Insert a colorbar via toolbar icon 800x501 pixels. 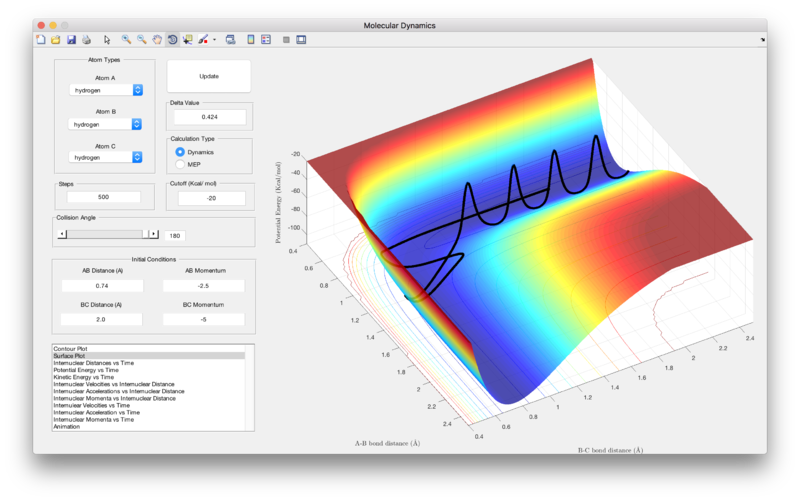[x=251, y=40]
